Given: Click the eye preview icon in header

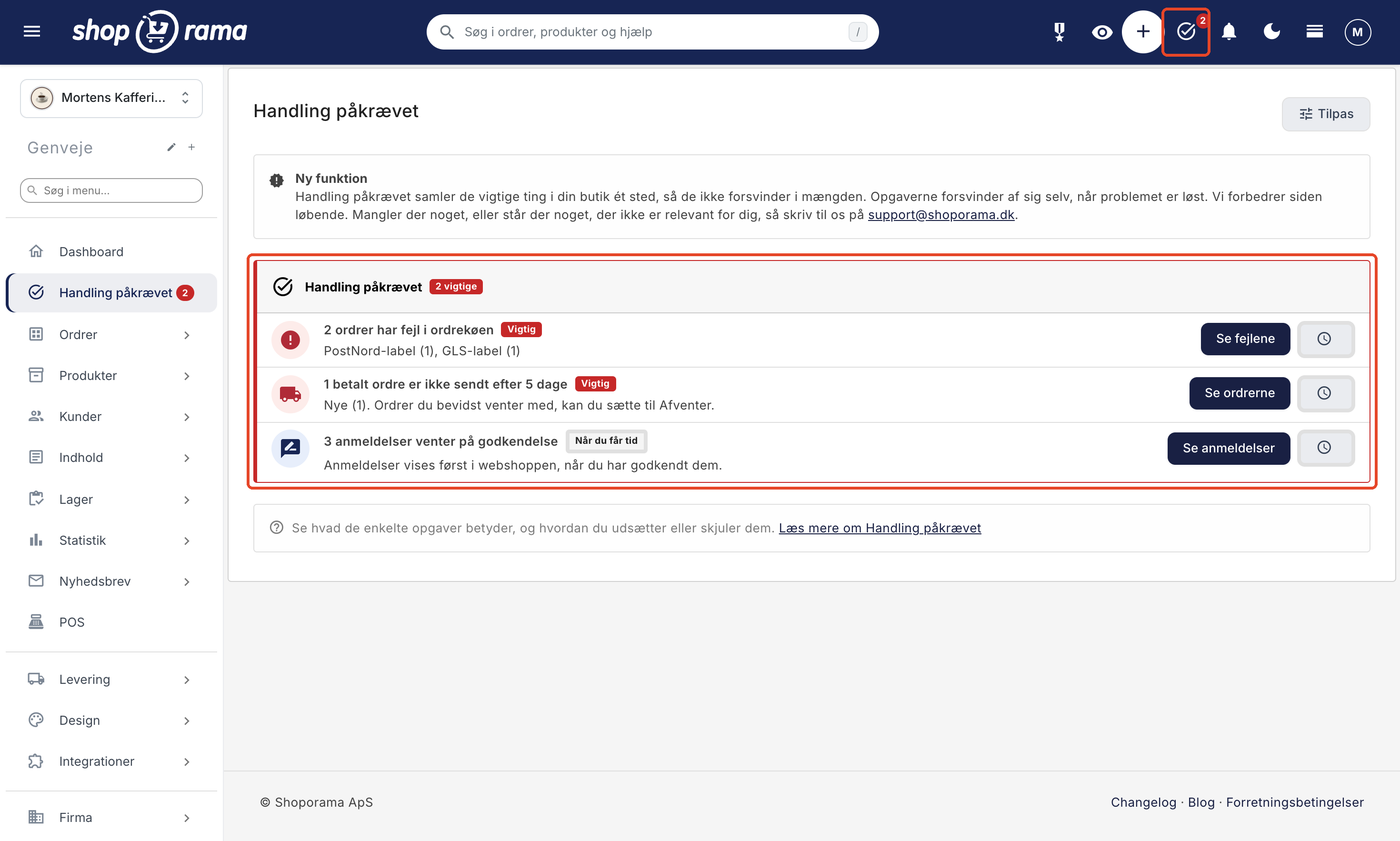Looking at the screenshot, I should (x=1102, y=32).
